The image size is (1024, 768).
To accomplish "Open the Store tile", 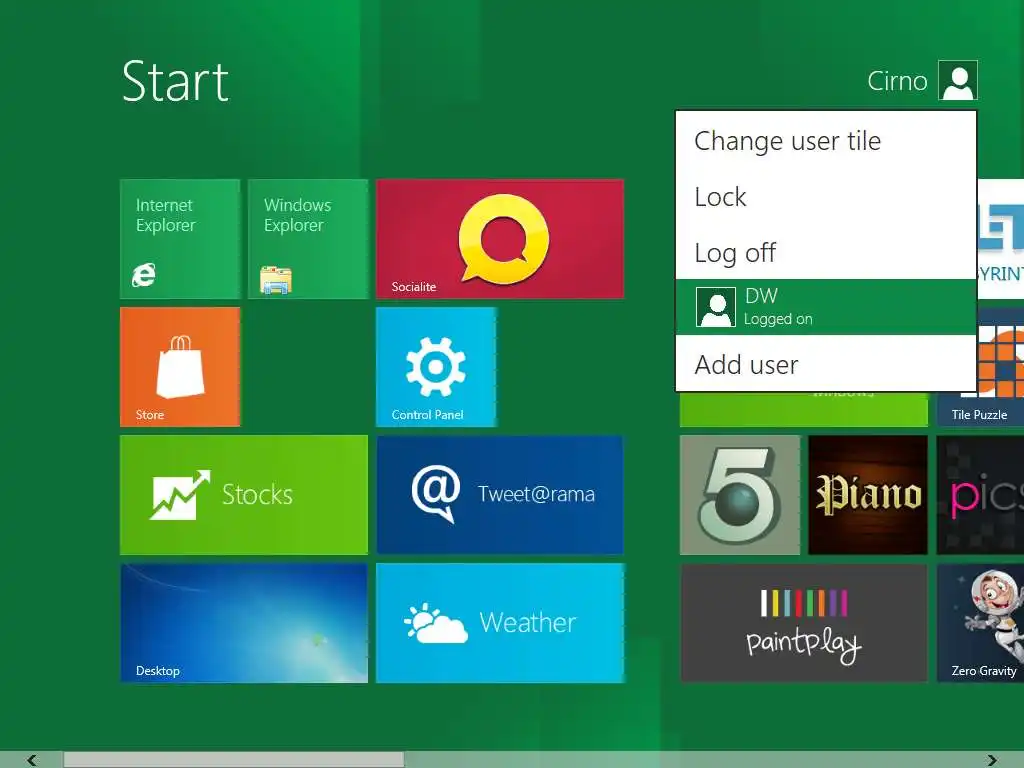I will (180, 367).
